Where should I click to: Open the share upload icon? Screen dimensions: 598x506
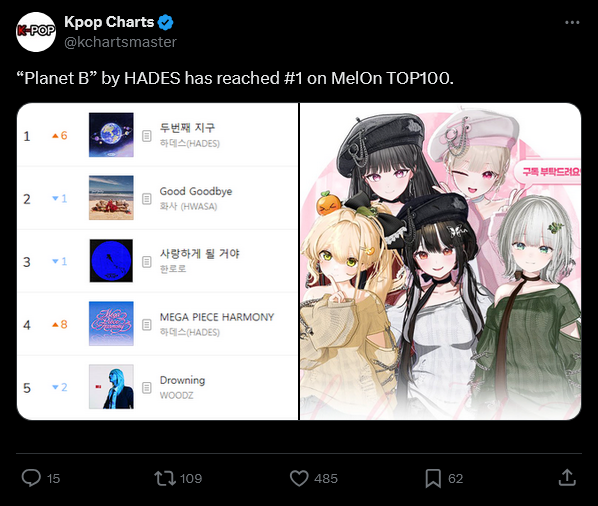click(x=567, y=477)
